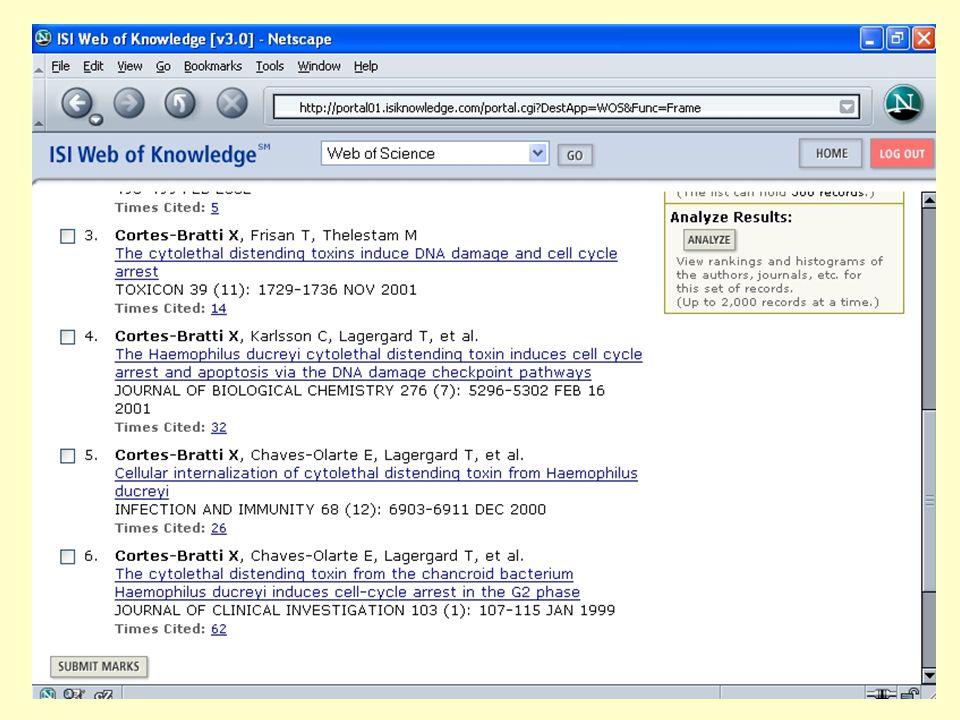Screen dimensions: 960x720
Task: Click the LOG OUT button
Action: click(x=902, y=154)
